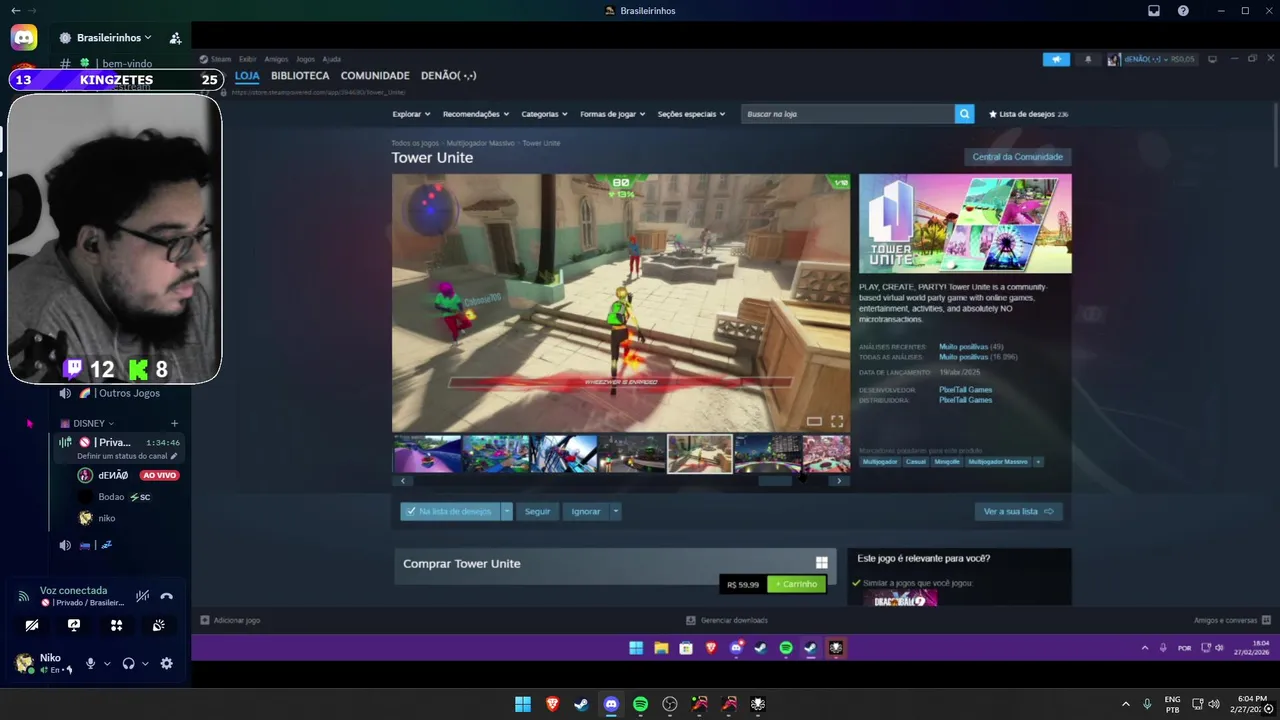This screenshot has width=1280, height=720.
Task: Open the Formas de jogar dropdown
Action: pos(613,114)
